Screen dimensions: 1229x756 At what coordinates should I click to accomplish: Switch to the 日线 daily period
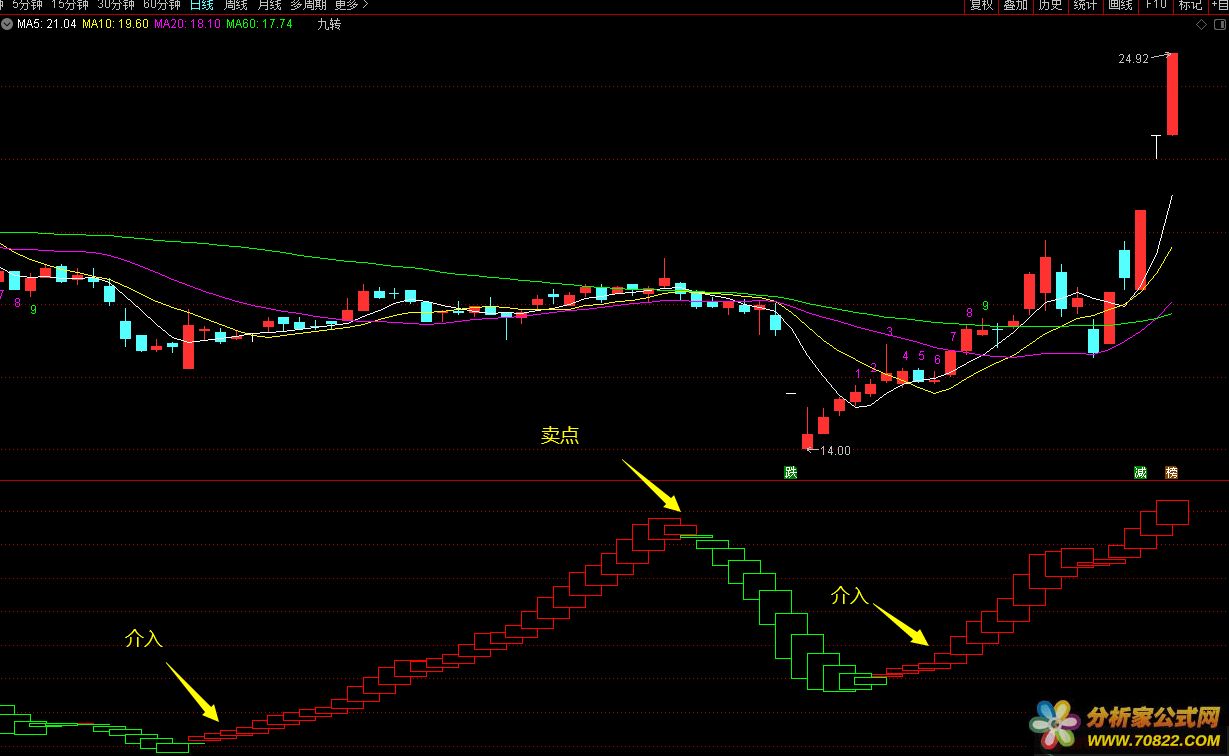click(201, 5)
